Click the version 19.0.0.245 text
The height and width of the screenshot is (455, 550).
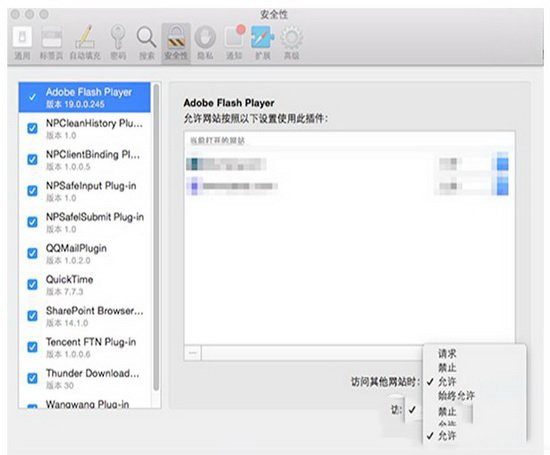(x=75, y=104)
